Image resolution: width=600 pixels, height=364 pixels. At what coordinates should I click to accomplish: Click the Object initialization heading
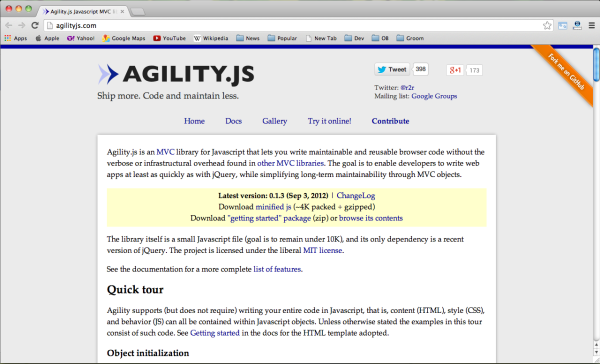pos(148,353)
